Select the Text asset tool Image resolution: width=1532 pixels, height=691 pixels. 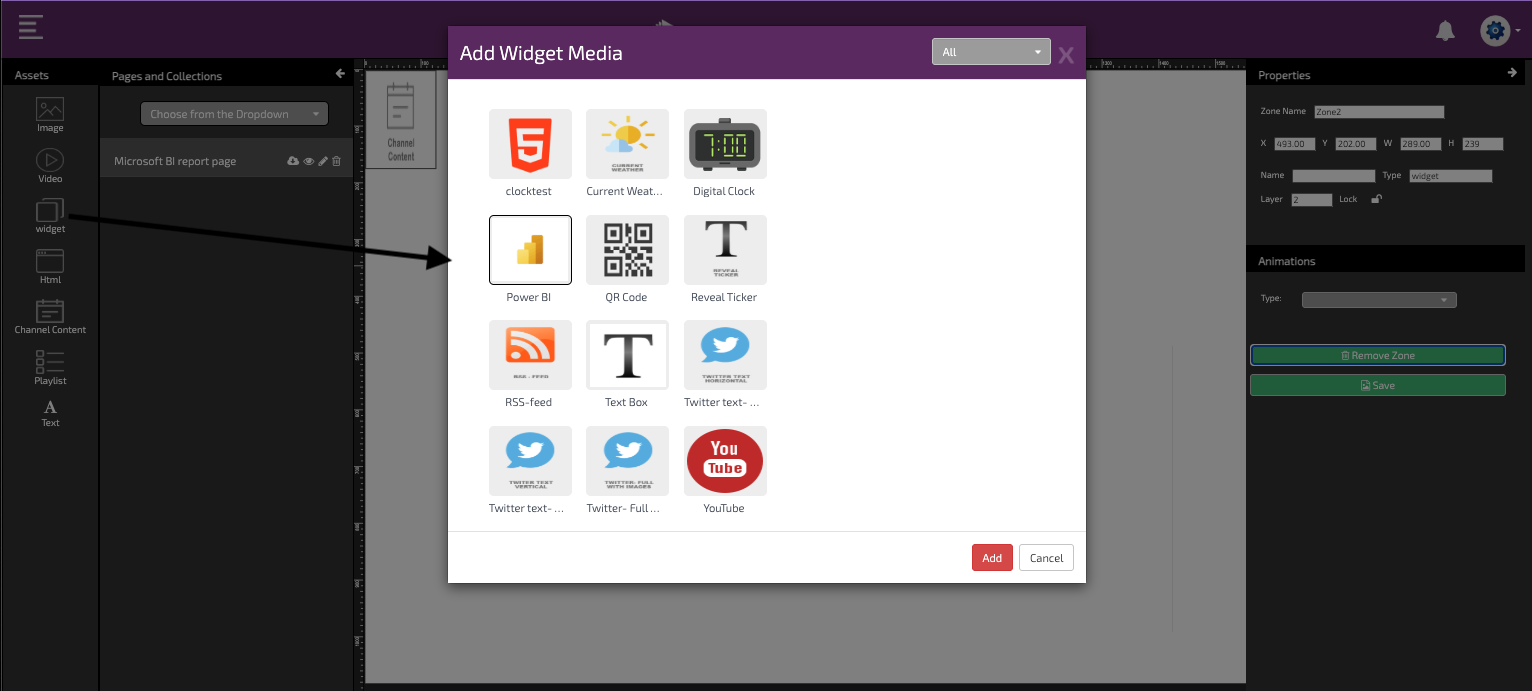tap(50, 414)
